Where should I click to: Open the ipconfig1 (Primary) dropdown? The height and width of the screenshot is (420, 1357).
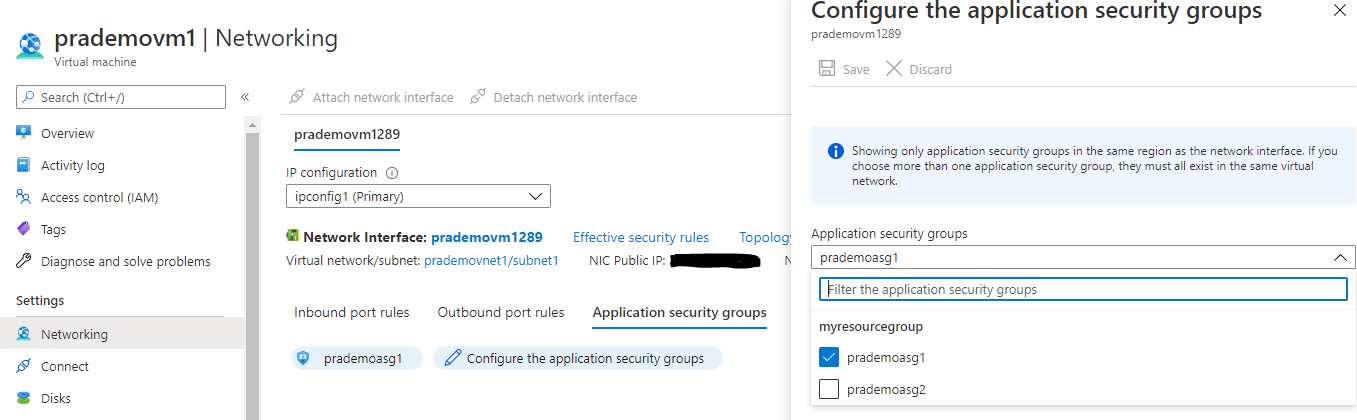click(418, 196)
